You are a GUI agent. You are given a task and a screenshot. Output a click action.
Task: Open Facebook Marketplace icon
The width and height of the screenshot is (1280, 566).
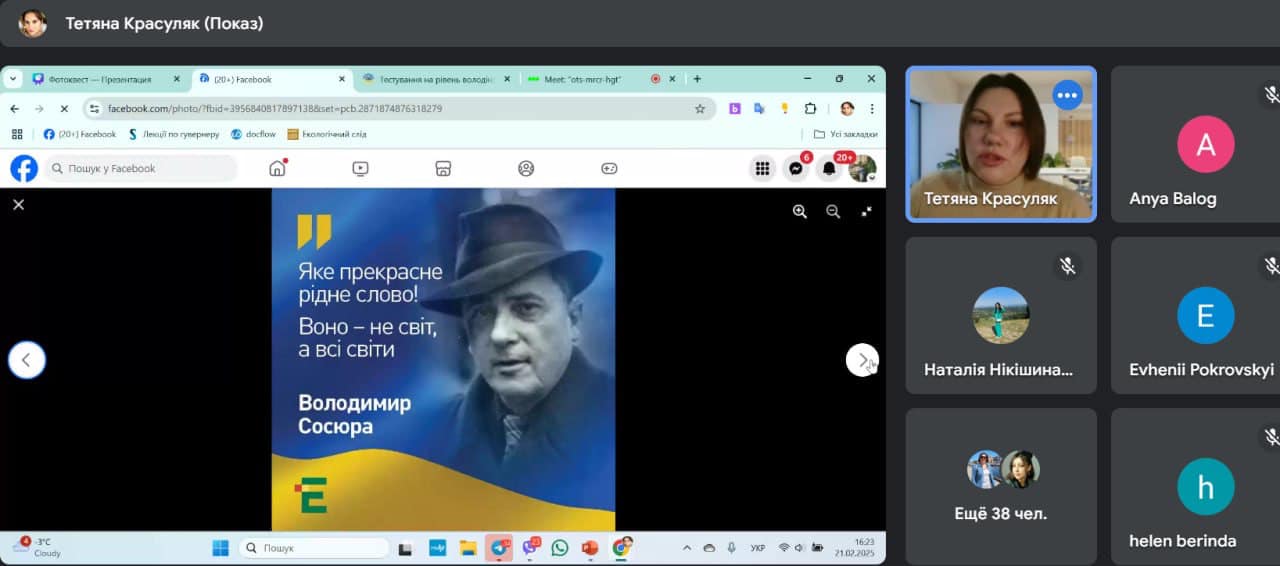pyautogui.click(x=444, y=169)
